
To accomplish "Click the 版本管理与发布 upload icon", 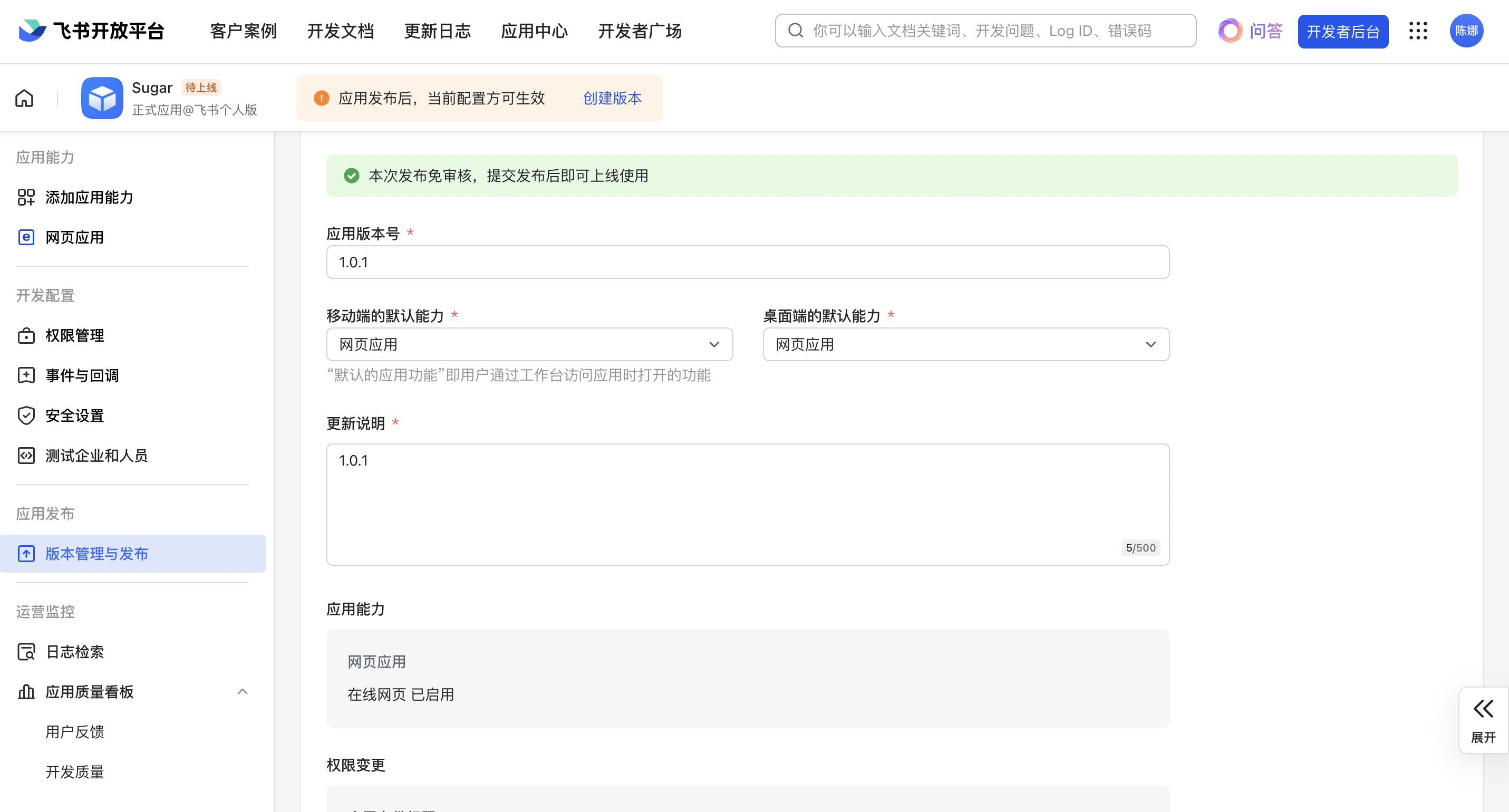I will tap(26, 554).
